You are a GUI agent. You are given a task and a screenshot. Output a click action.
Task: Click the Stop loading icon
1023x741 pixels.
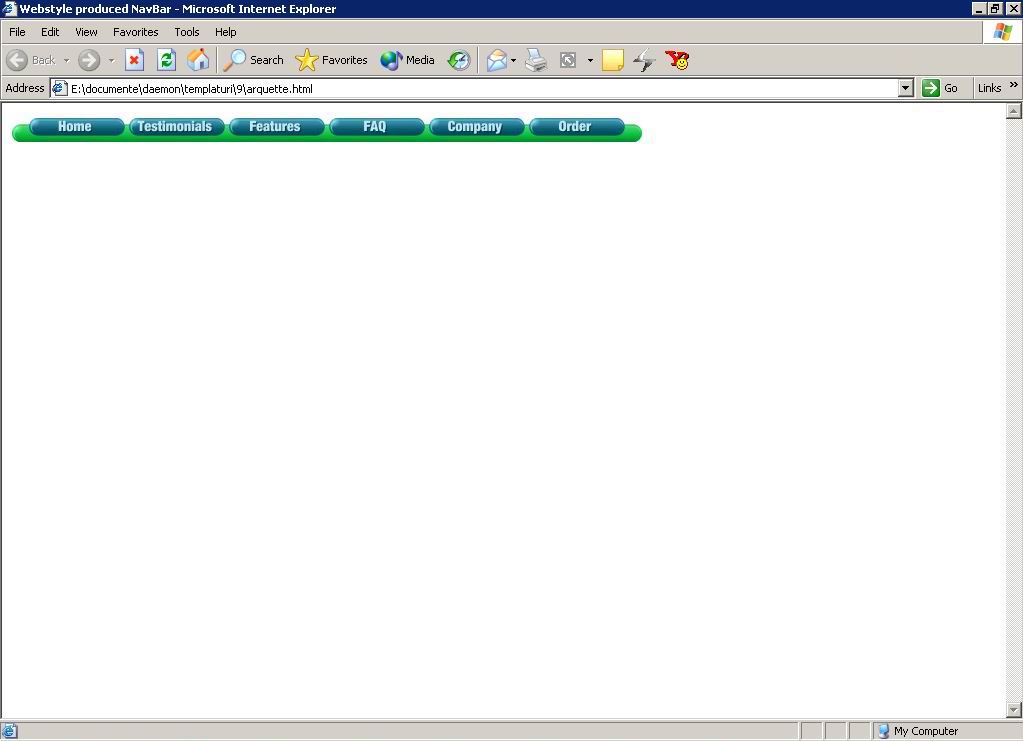[134, 60]
